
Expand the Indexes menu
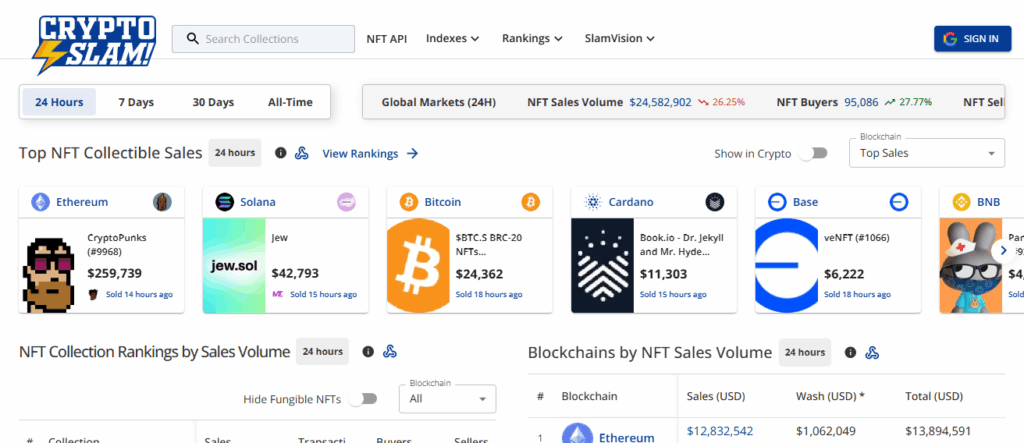coord(452,39)
